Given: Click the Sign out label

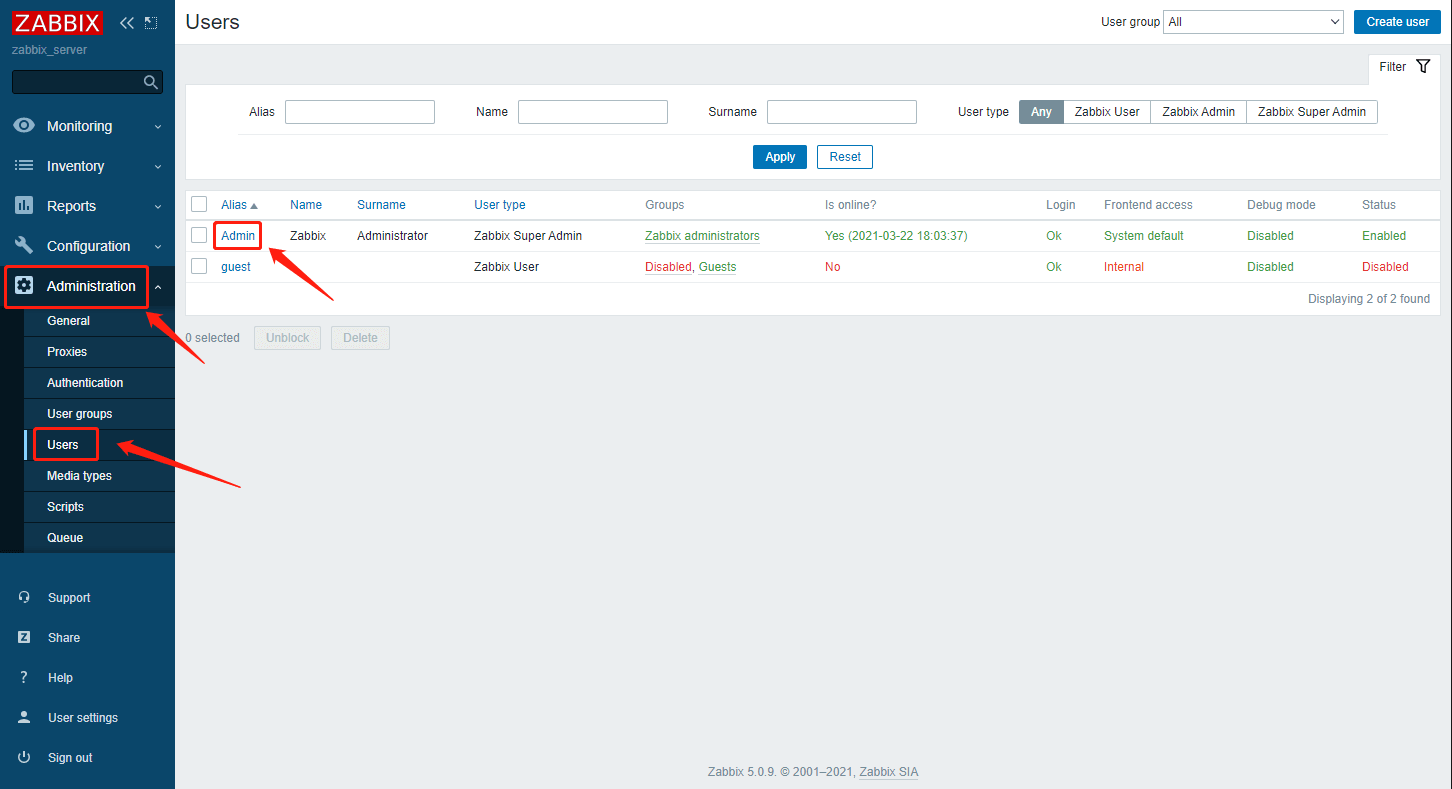Looking at the screenshot, I should pos(70,758).
